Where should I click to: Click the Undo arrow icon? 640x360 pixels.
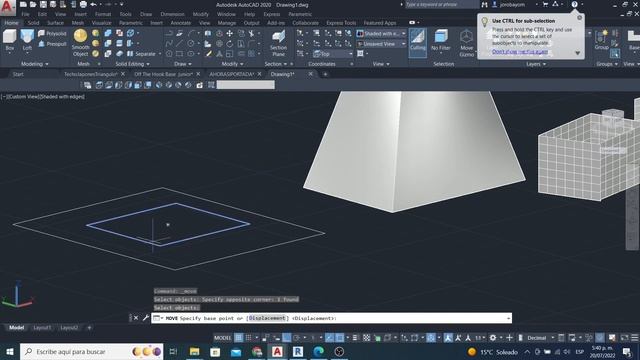(x=93, y=4)
